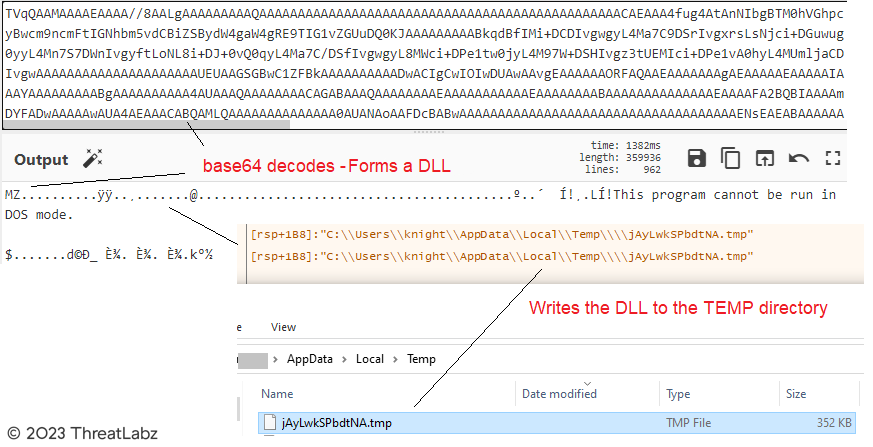Expand chevron between AppData and Local
Screen dimensions: 873x447
point(346,359)
